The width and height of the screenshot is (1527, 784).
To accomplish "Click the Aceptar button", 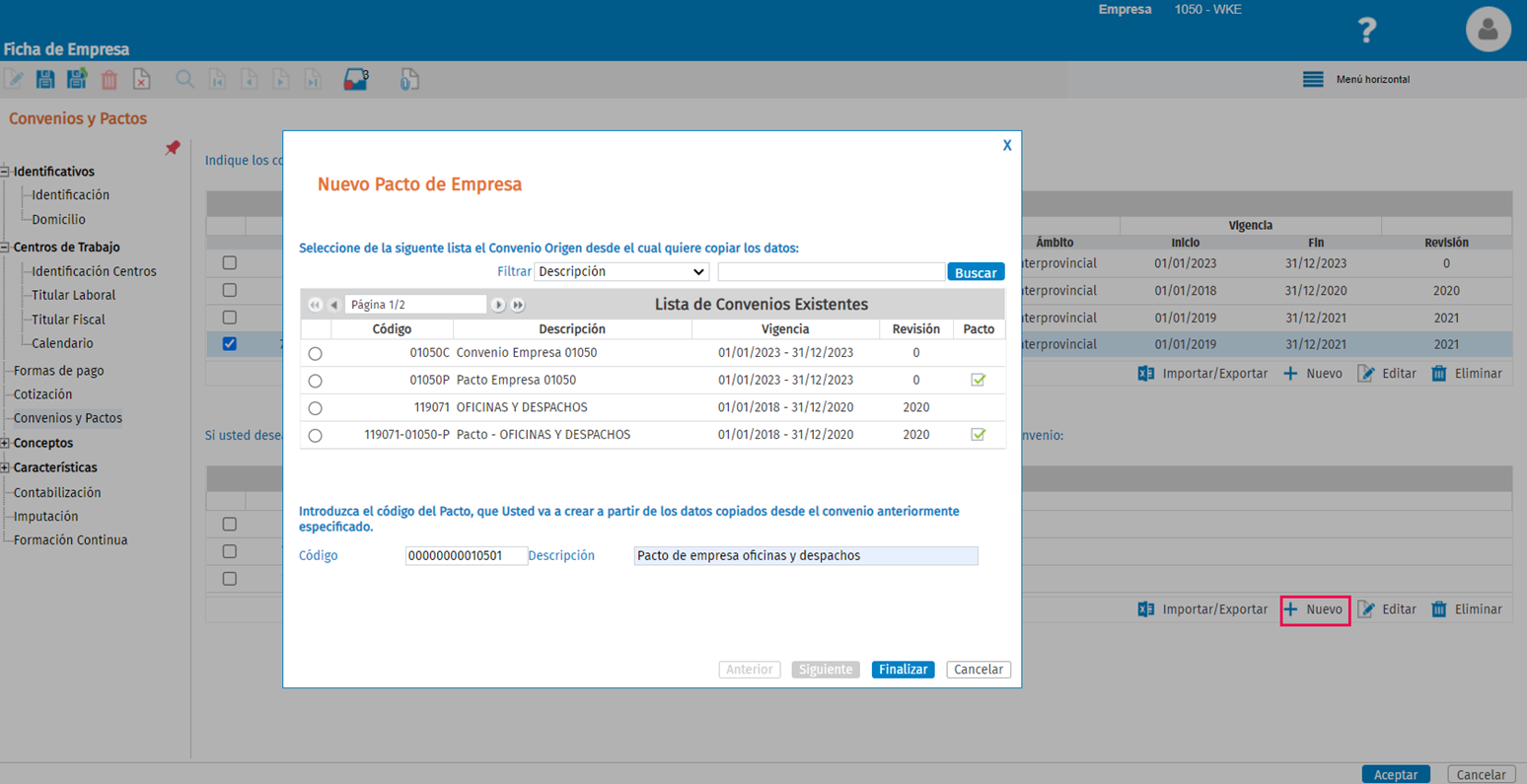I will click(x=1396, y=775).
